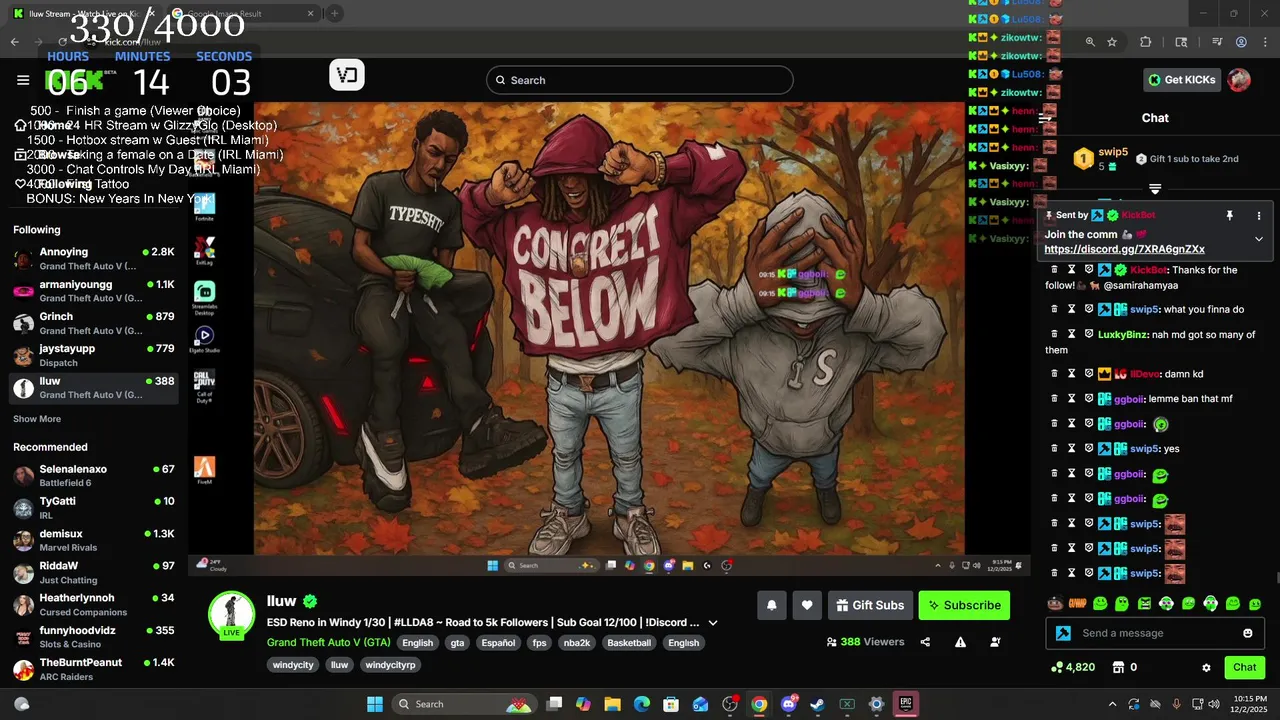Select the Español tag
This screenshot has width=1280, height=720.
point(498,643)
